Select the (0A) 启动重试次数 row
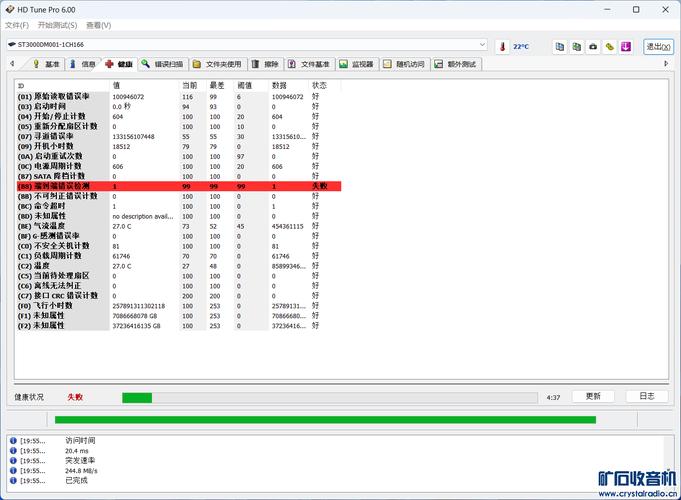This screenshot has height=500, width=681. tap(179, 156)
